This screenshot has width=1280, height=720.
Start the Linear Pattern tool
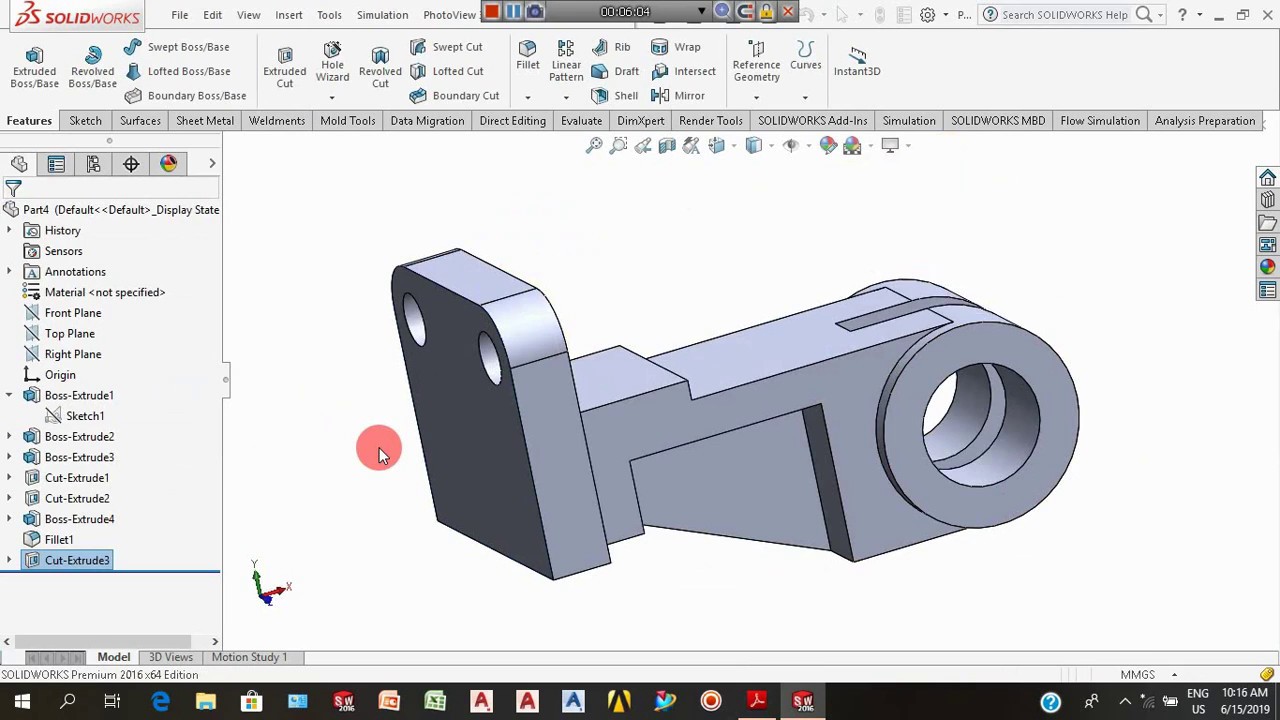[566, 62]
